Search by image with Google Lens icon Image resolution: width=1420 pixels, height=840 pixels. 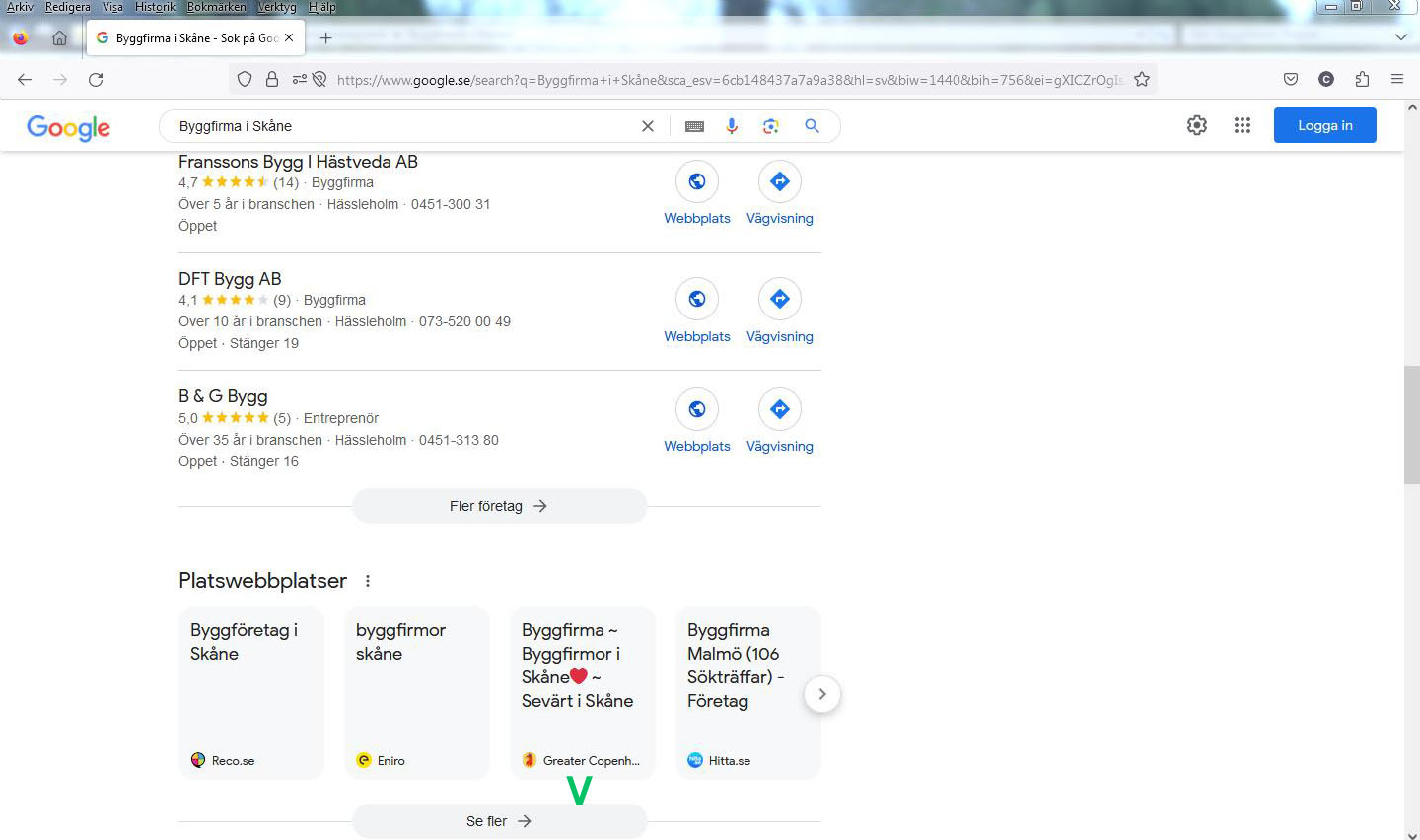point(771,126)
